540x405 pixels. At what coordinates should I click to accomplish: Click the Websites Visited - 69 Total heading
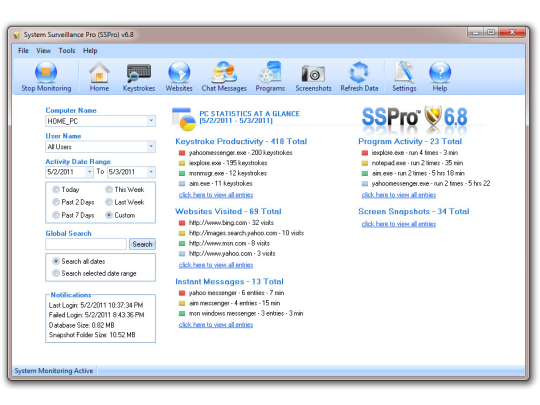click(228, 211)
